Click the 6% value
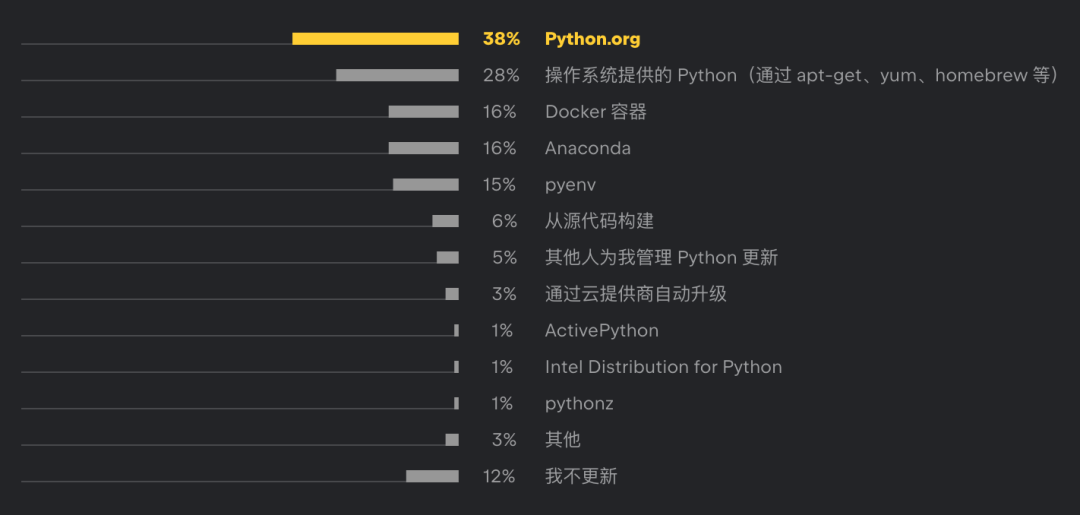This screenshot has height=515, width=1080. click(x=505, y=221)
